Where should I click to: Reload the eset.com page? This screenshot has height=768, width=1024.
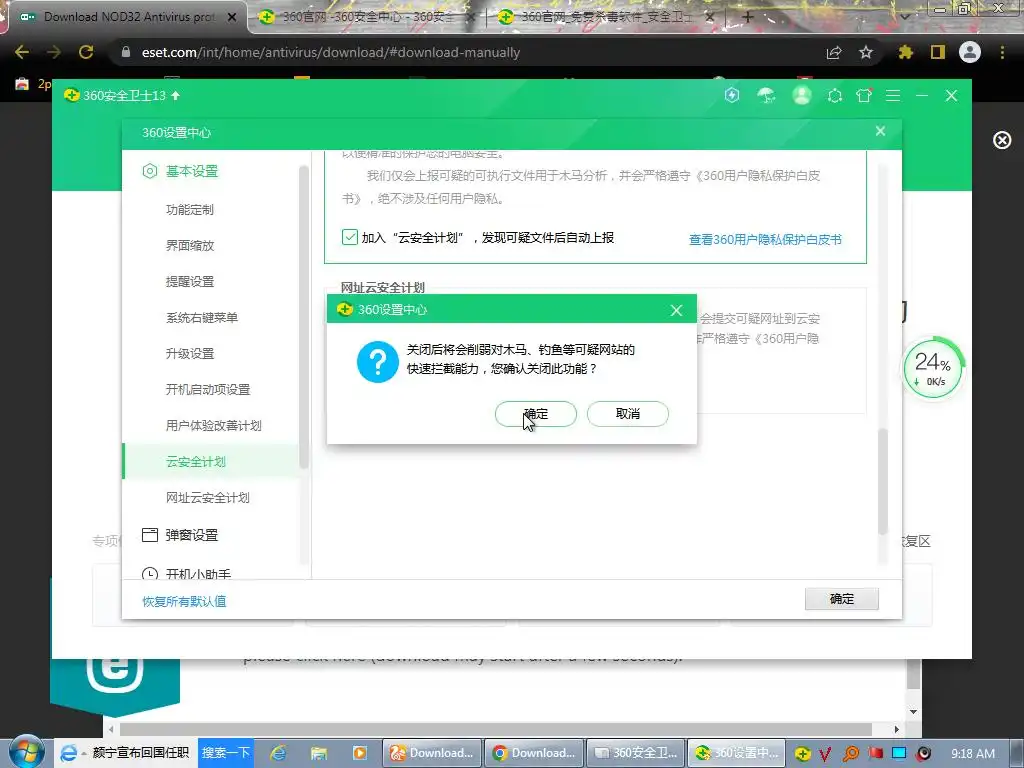tap(86, 52)
